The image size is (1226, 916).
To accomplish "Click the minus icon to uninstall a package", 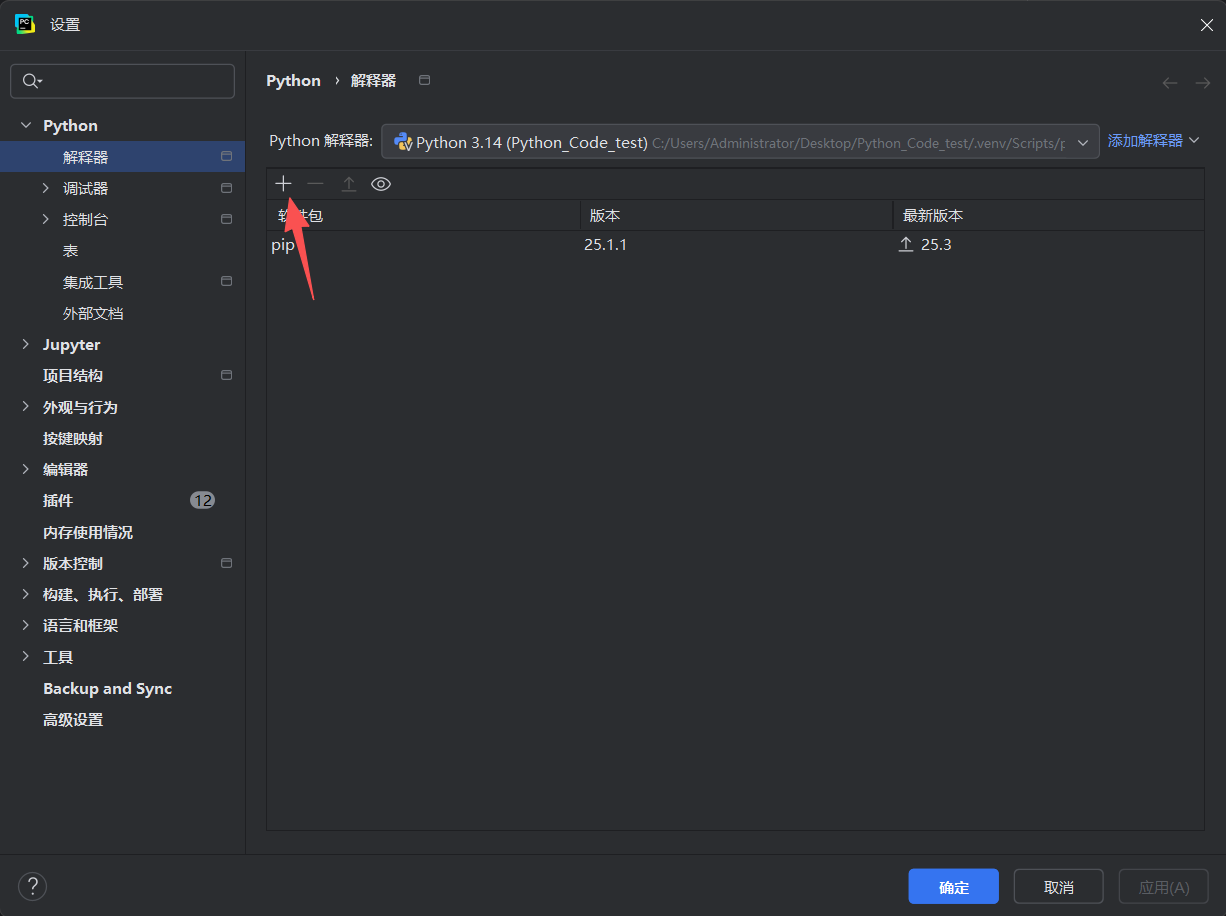I will point(316,184).
